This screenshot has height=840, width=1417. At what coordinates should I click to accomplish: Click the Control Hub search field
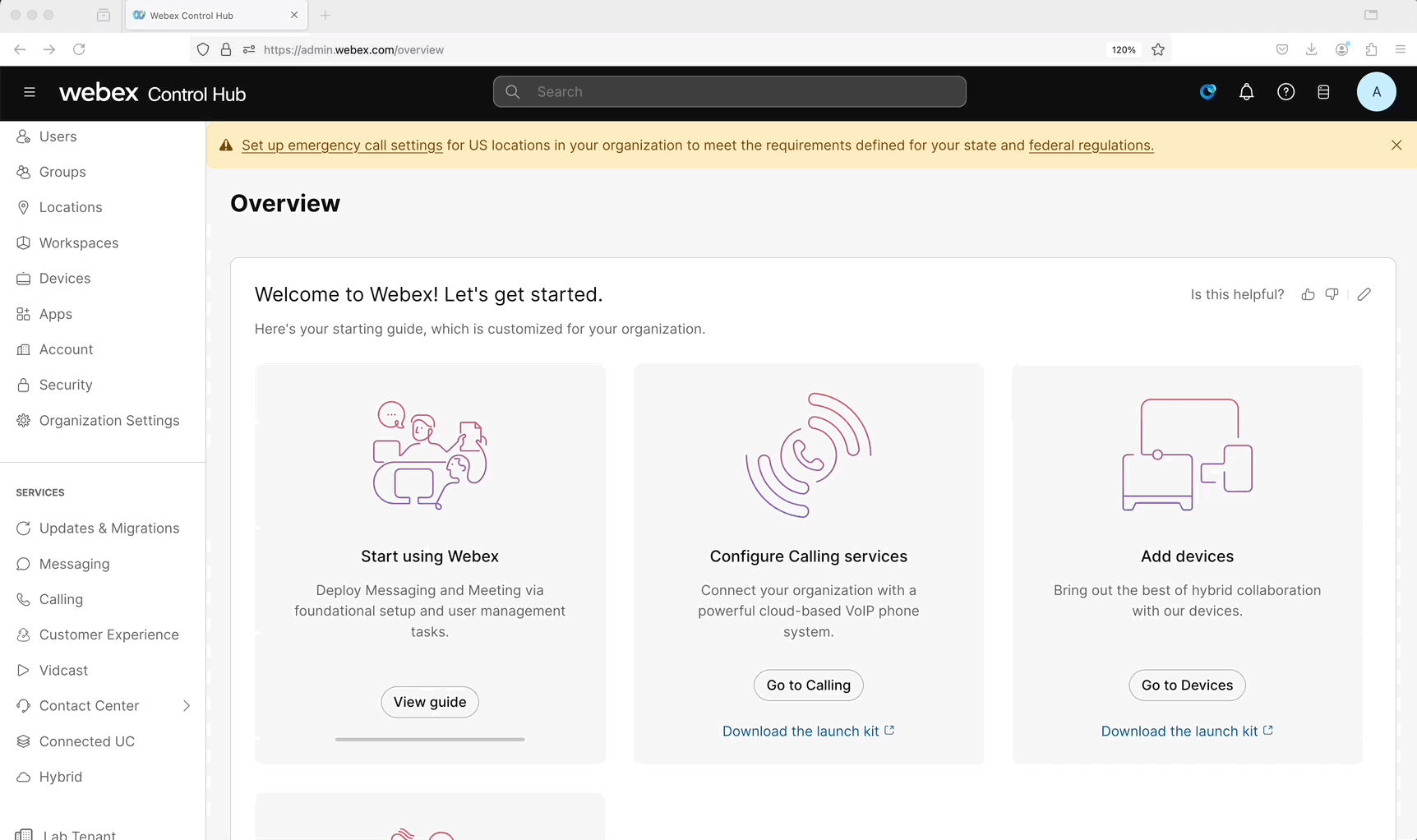coord(729,92)
